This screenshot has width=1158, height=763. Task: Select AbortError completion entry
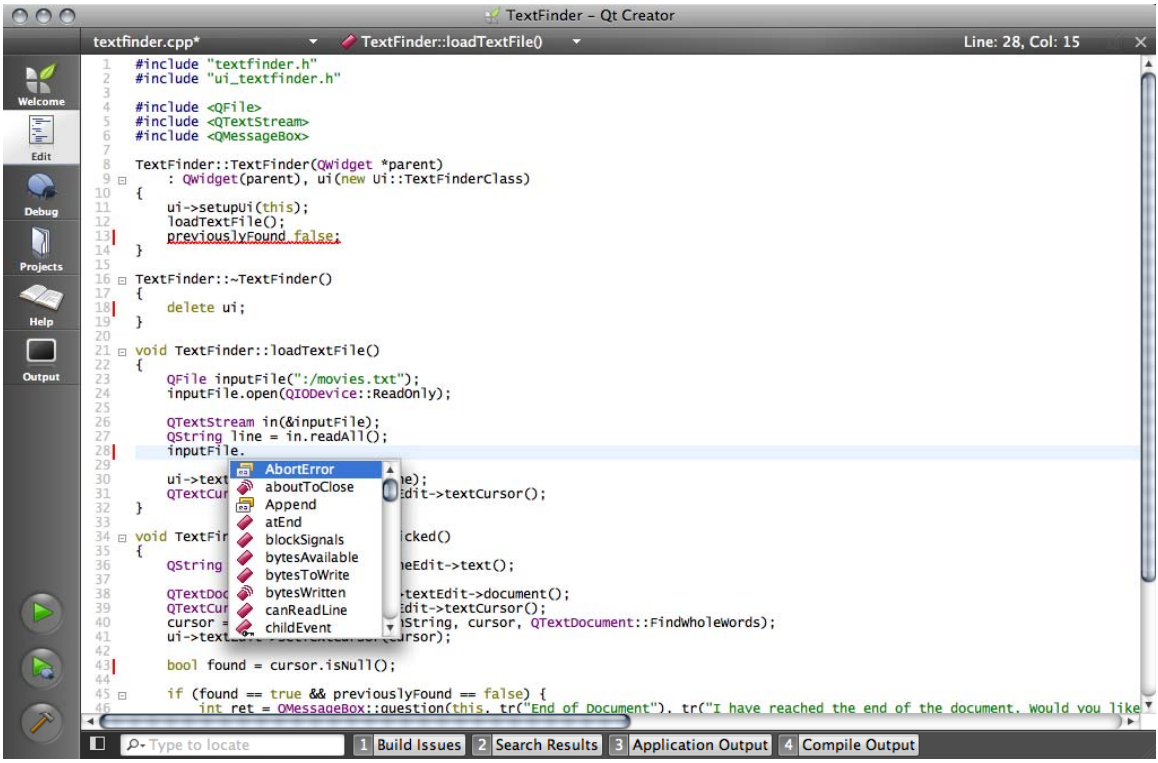point(306,469)
